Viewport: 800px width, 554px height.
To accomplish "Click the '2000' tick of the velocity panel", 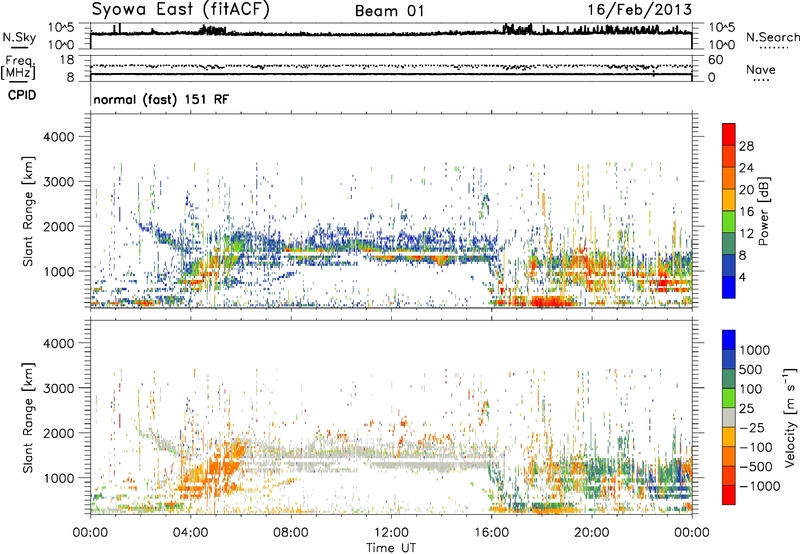I will pyautogui.click(x=59, y=433).
